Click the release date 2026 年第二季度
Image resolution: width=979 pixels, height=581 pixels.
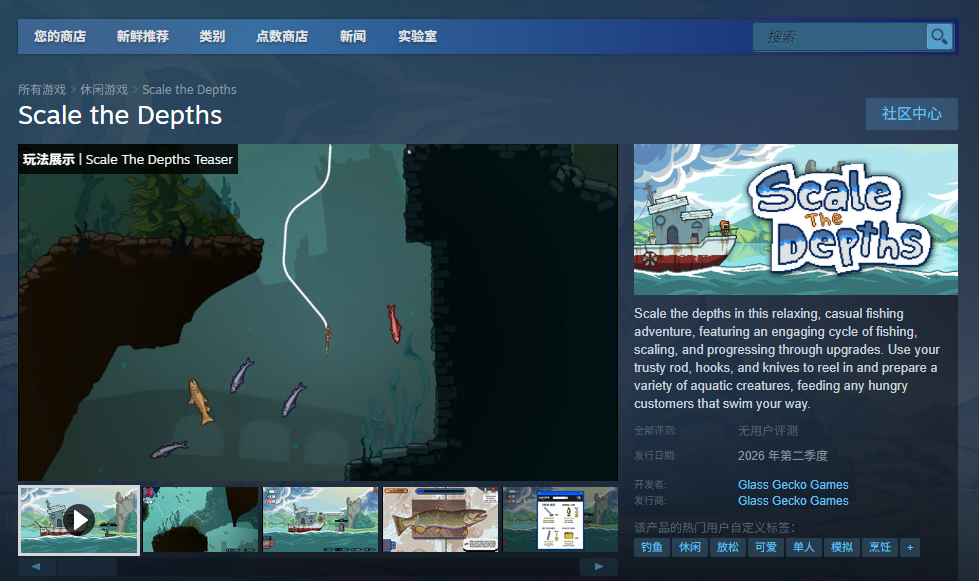[x=782, y=456]
